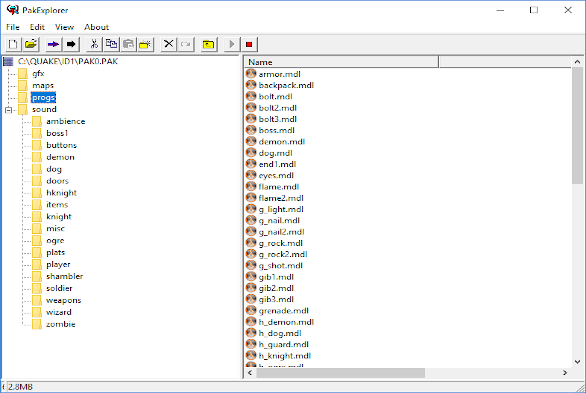Click the maps folder icon
586x393 pixels.
pos(23,86)
